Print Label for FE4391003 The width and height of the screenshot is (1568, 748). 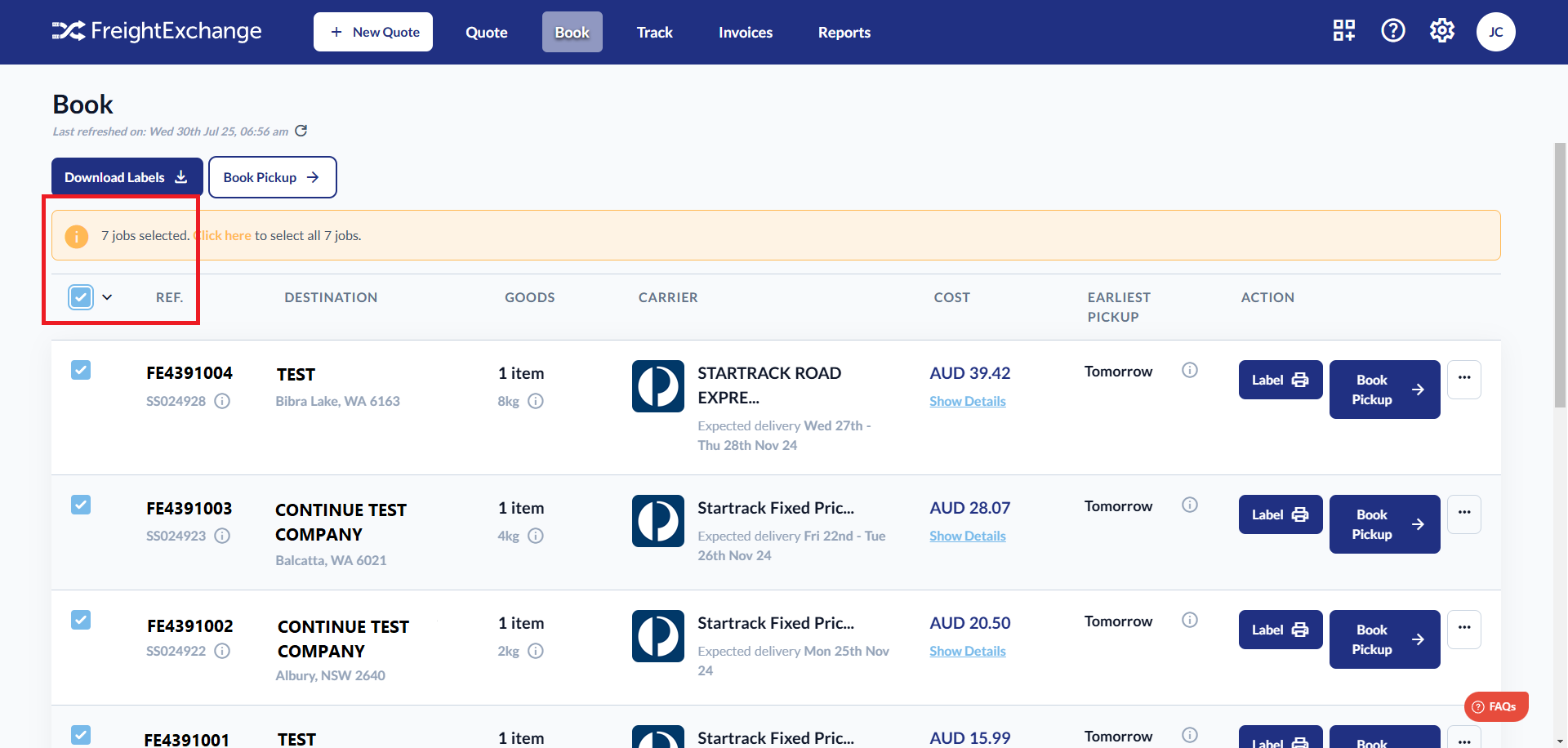pyautogui.click(x=1281, y=514)
